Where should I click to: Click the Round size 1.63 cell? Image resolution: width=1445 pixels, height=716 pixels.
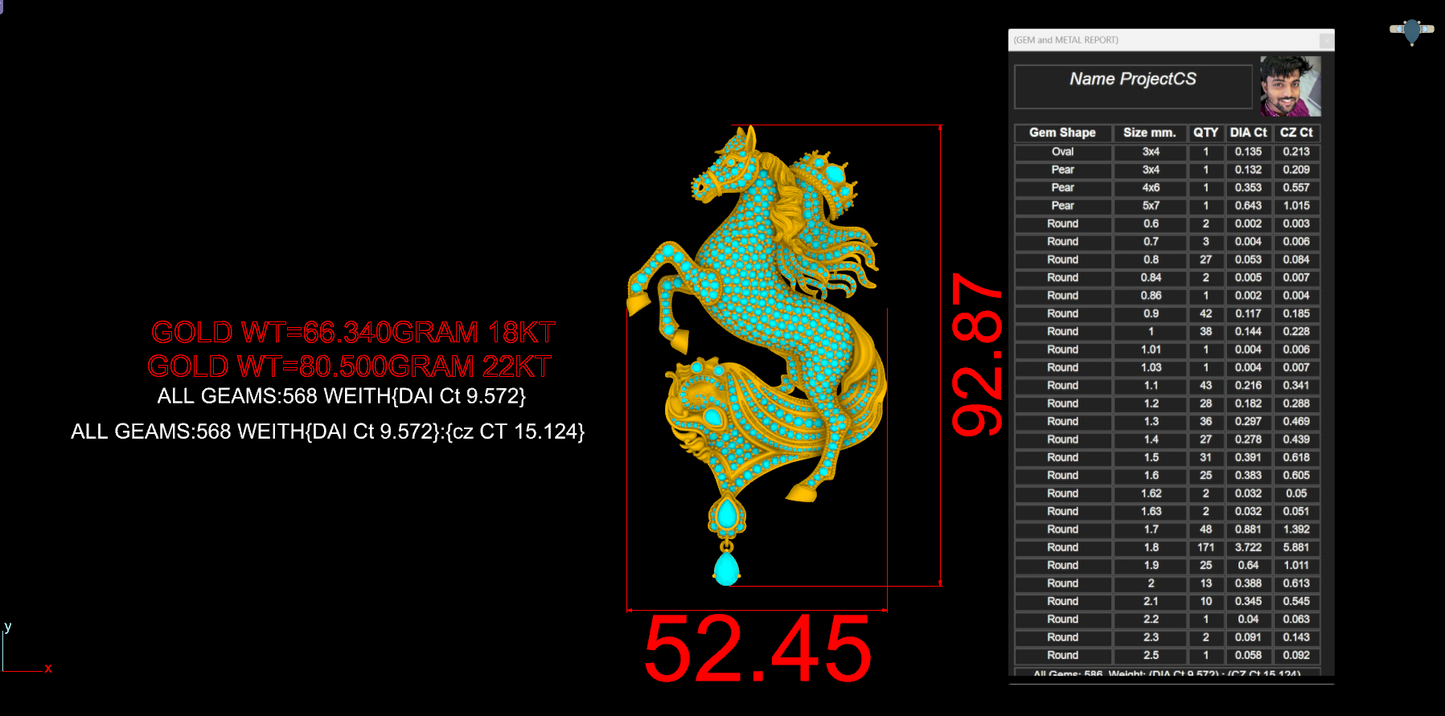[1150, 512]
